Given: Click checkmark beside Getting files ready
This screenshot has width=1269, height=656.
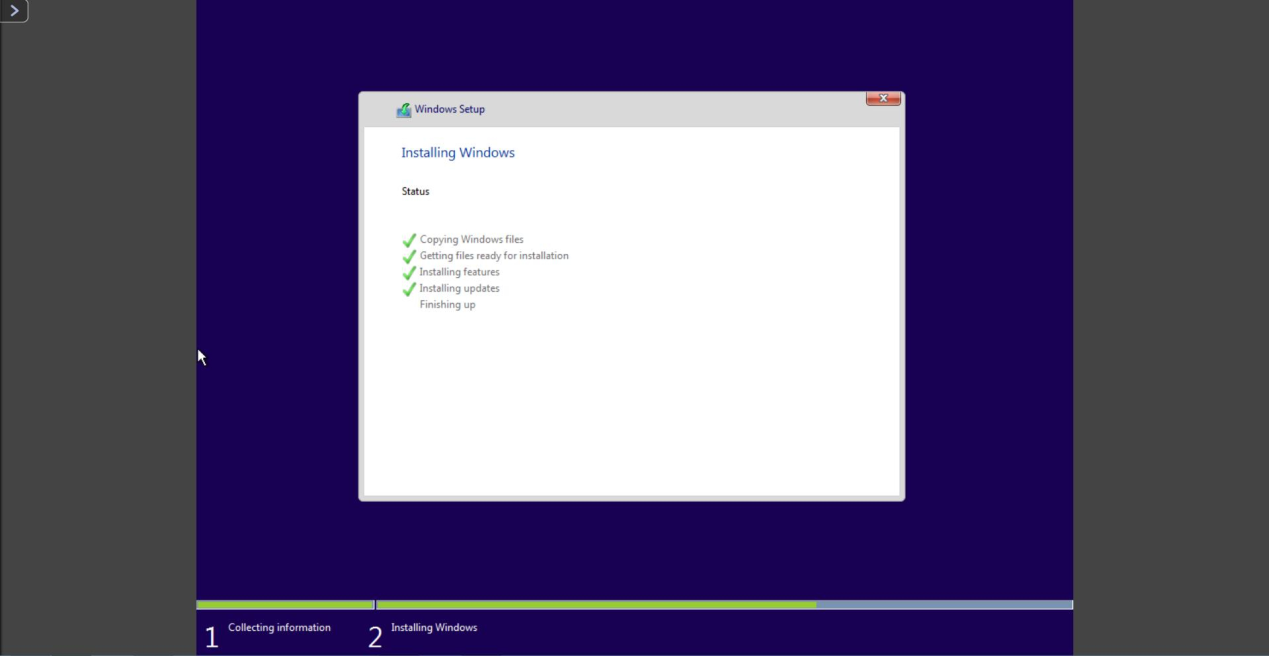Looking at the screenshot, I should tap(409, 257).
